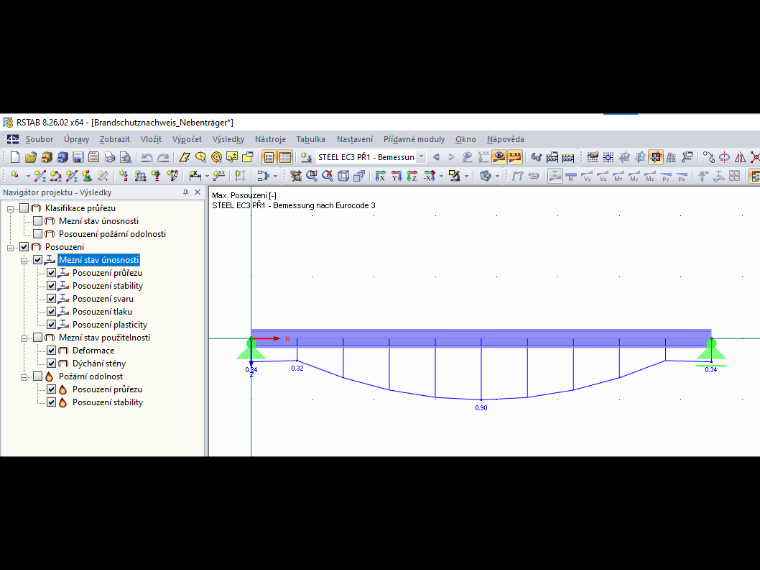Enable the Požární odolnost checkbox
760x570 pixels.
pyautogui.click(x=38, y=377)
